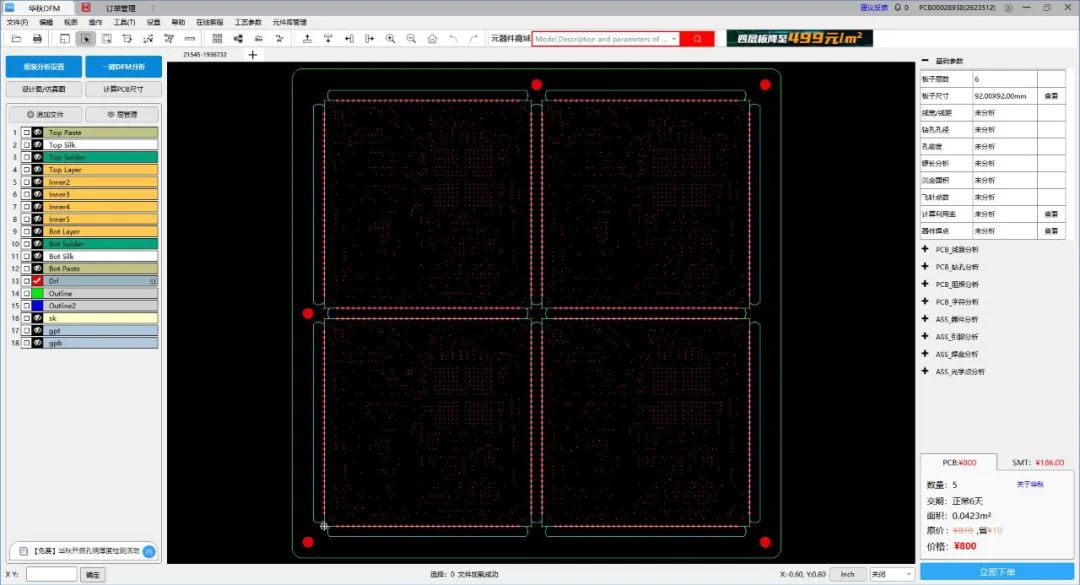Open the 工具(T) menu

(x=124, y=20)
